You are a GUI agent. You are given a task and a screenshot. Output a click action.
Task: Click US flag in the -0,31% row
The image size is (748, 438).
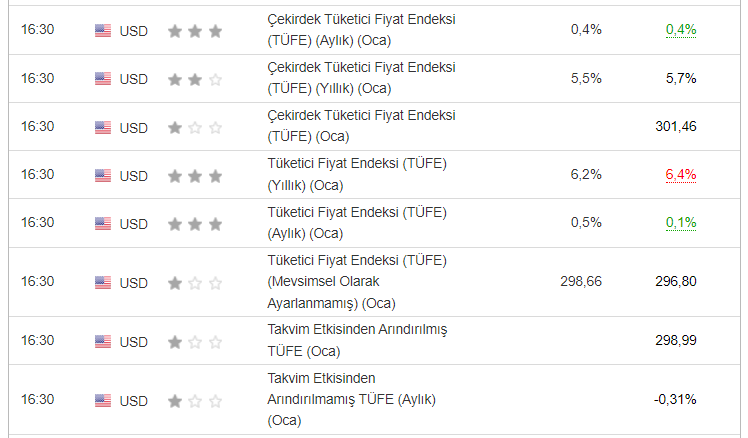click(103, 400)
